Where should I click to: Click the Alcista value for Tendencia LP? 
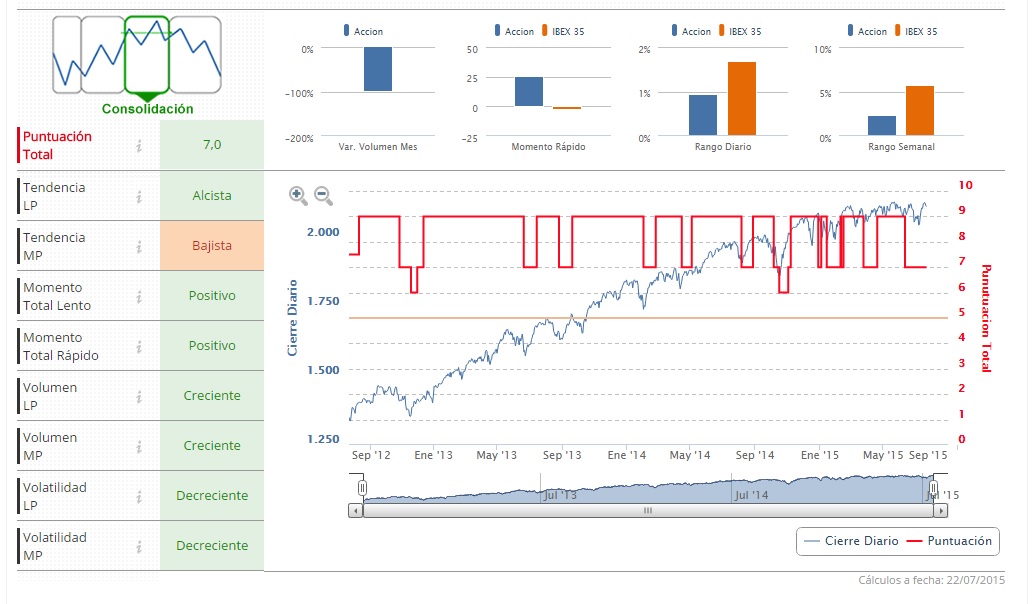point(212,195)
